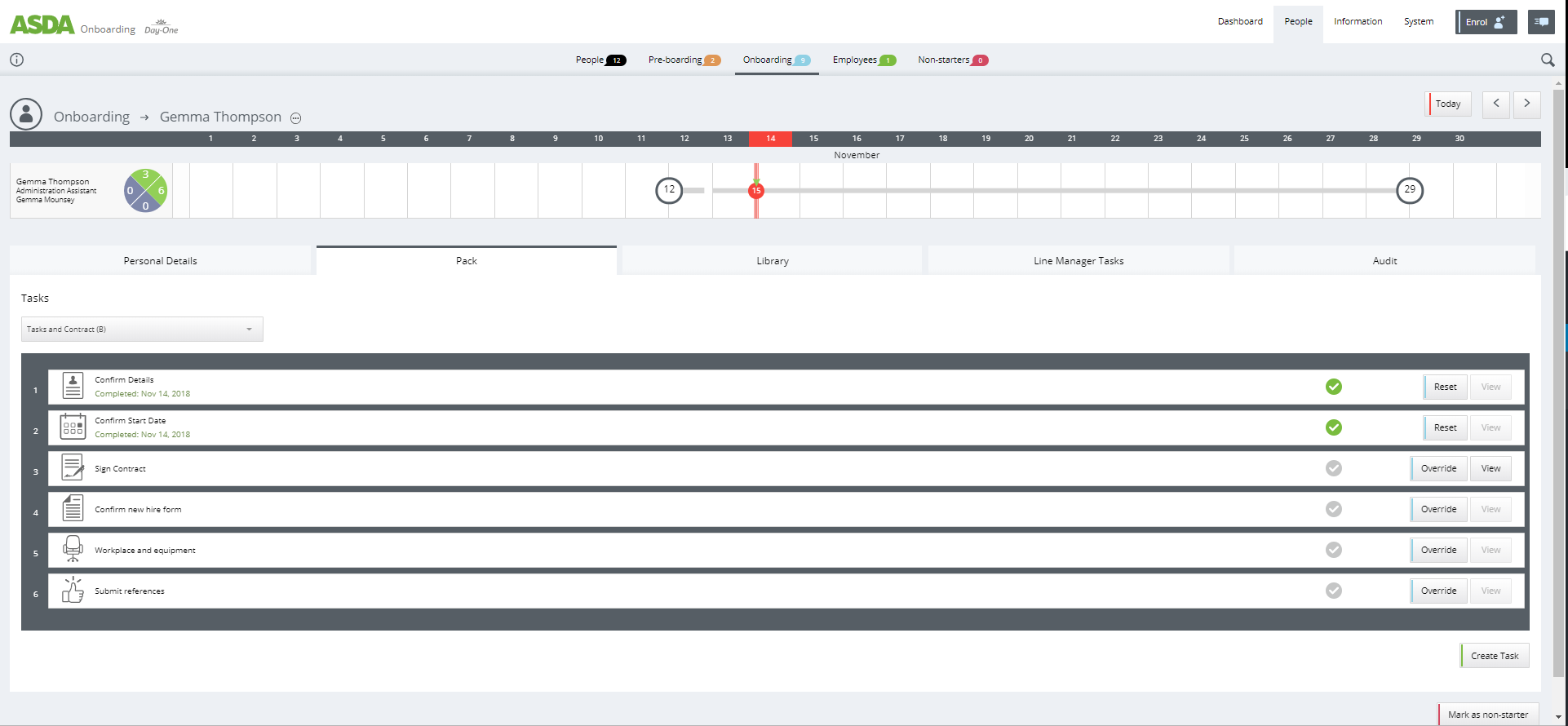Click the grey status check for Submit references
This screenshot has height=726, width=1568.
point(1333,591)
